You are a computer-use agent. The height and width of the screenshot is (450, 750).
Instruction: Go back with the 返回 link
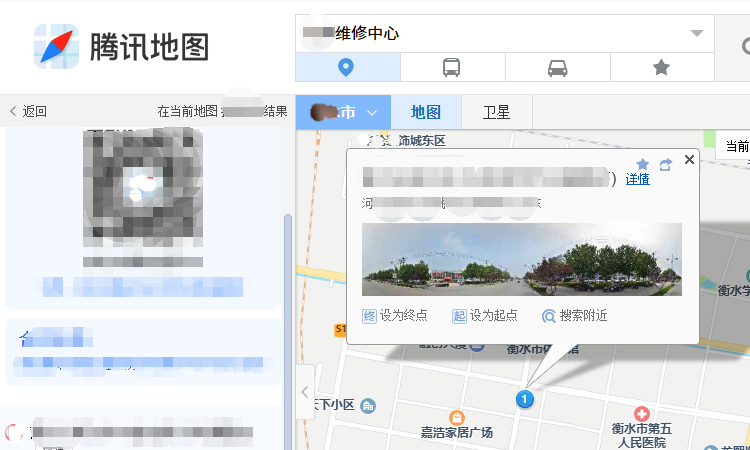point(28,111)
